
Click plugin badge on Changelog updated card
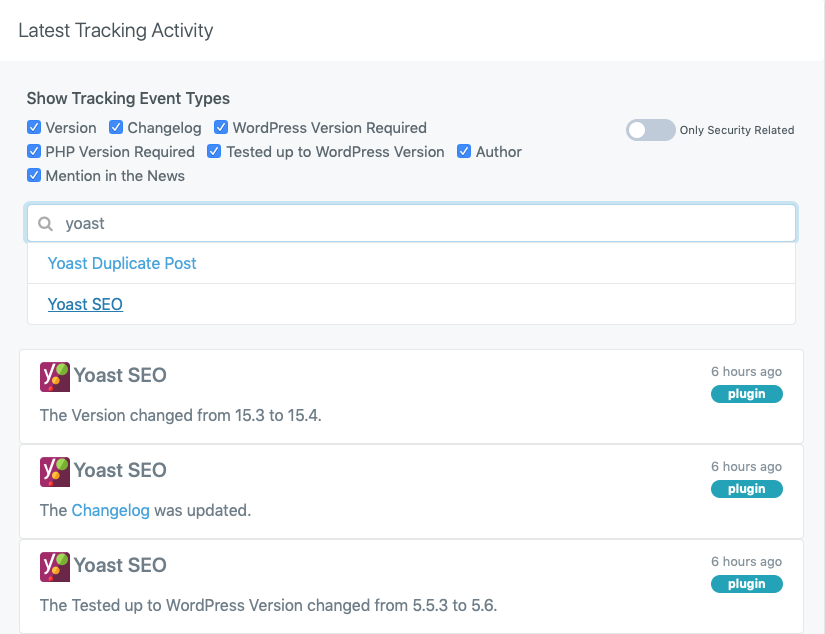(747, 489)
